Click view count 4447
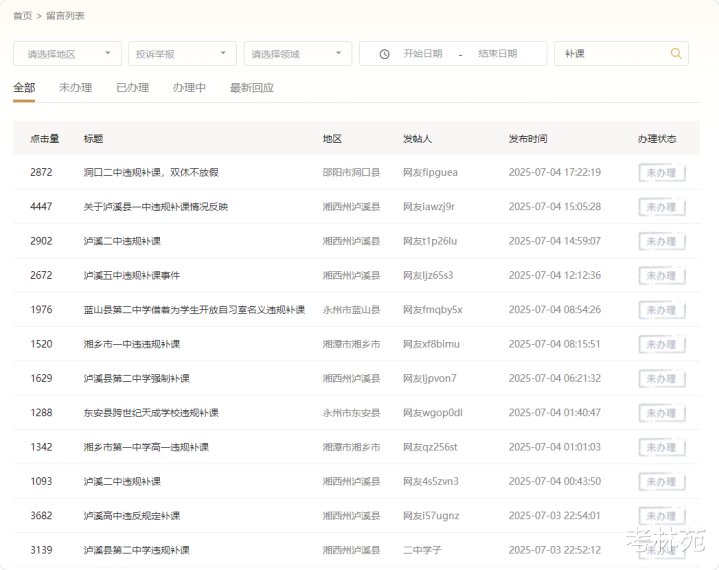Image resolution: width=719 pixels, height=570 pixels. point(41,207)
